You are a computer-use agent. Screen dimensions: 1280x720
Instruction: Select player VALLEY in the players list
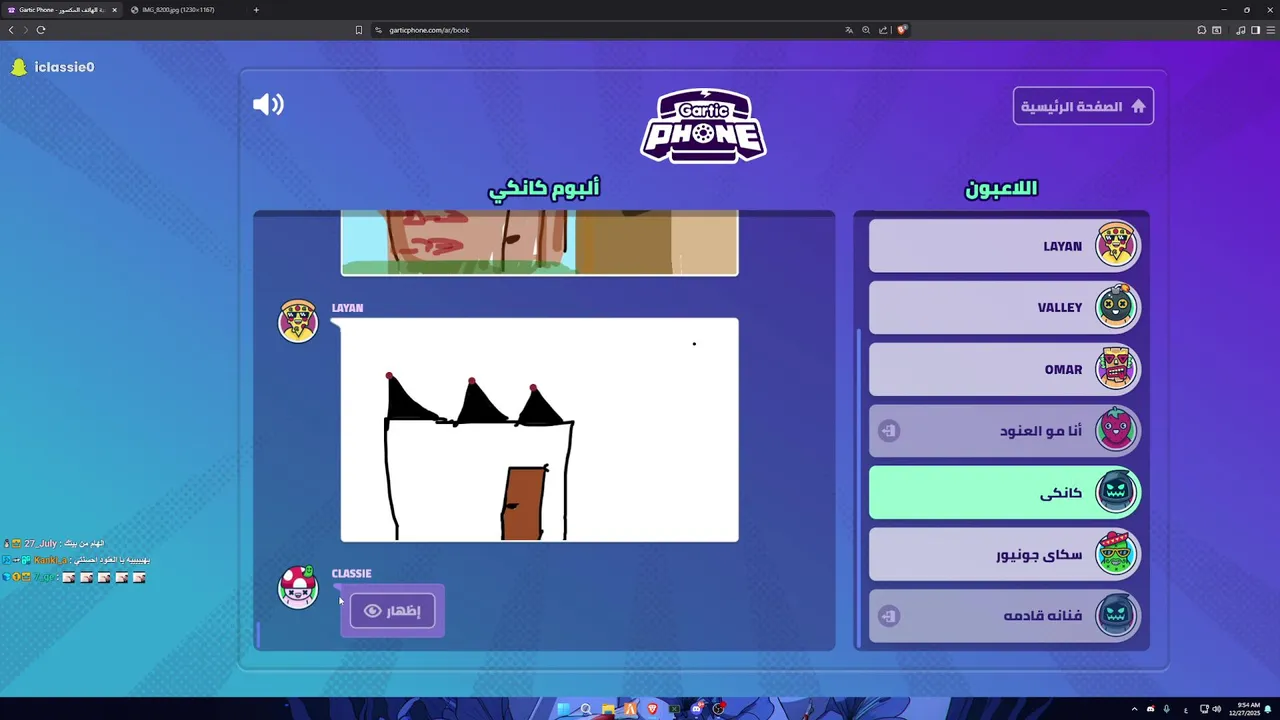pyautogui.click(x=1004, y=308)
